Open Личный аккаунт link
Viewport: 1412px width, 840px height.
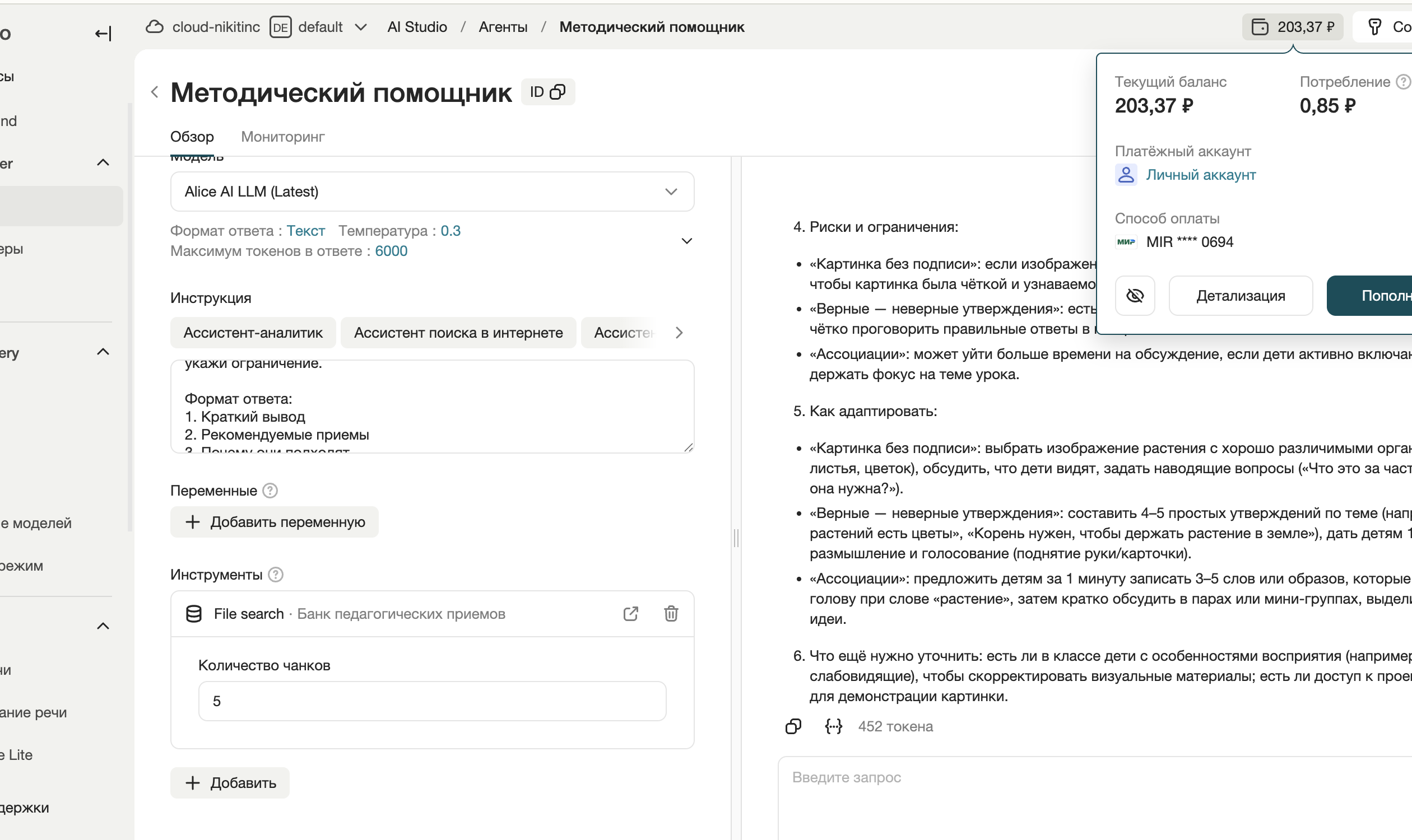[x=1201, y=175]
